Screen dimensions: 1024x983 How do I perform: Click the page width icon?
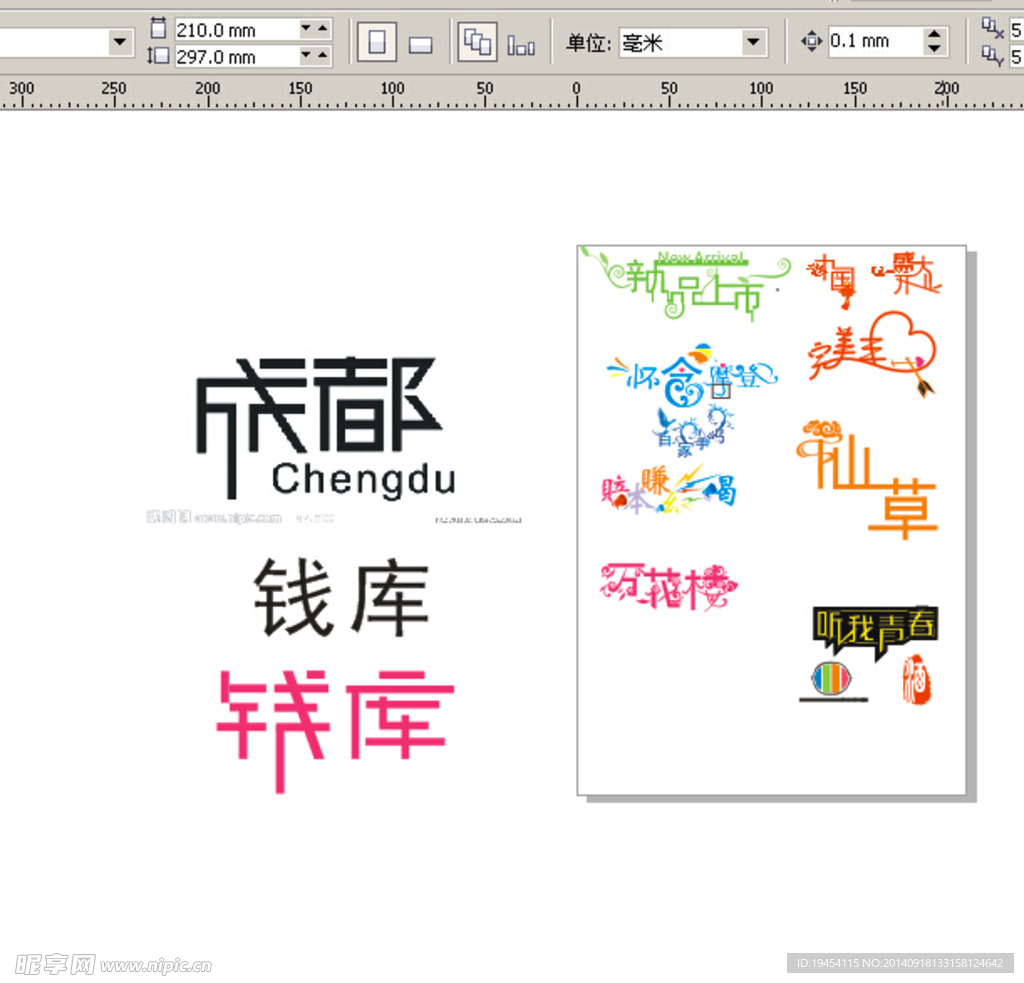[x=158, y=28]
